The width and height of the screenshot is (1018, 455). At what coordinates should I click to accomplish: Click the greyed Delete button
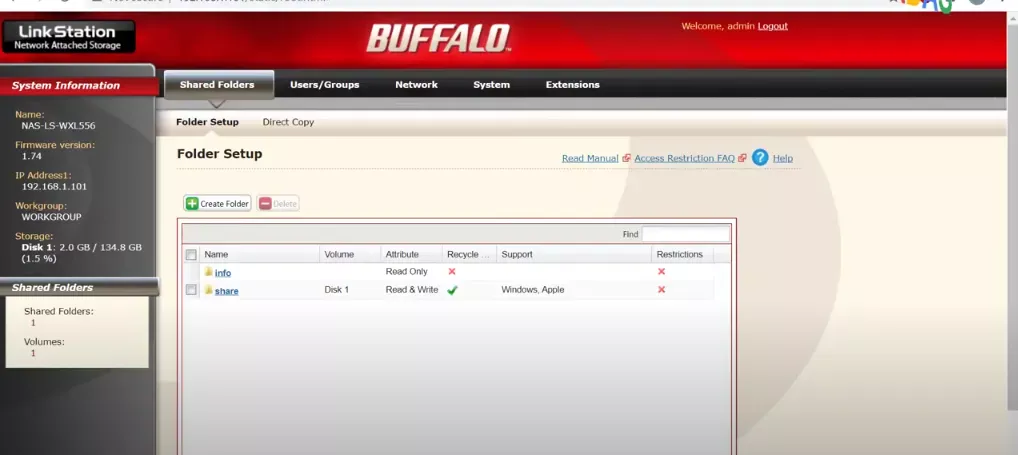coord(278,204)
